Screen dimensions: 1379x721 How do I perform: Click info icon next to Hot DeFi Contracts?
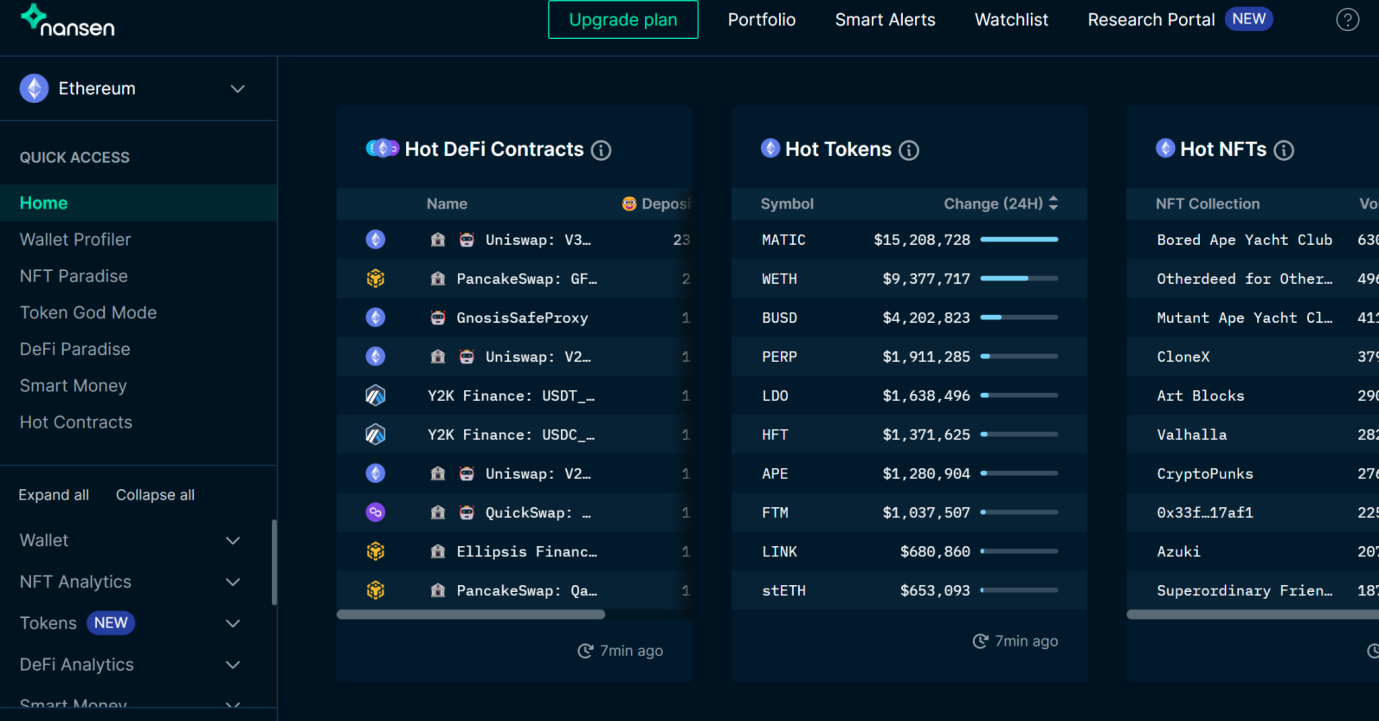pos(601,150)
